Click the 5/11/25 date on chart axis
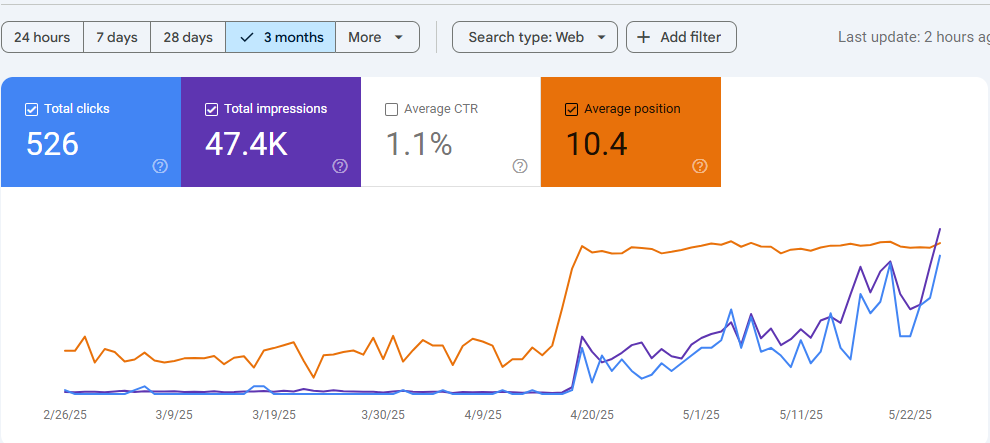 tap(802, 414)
